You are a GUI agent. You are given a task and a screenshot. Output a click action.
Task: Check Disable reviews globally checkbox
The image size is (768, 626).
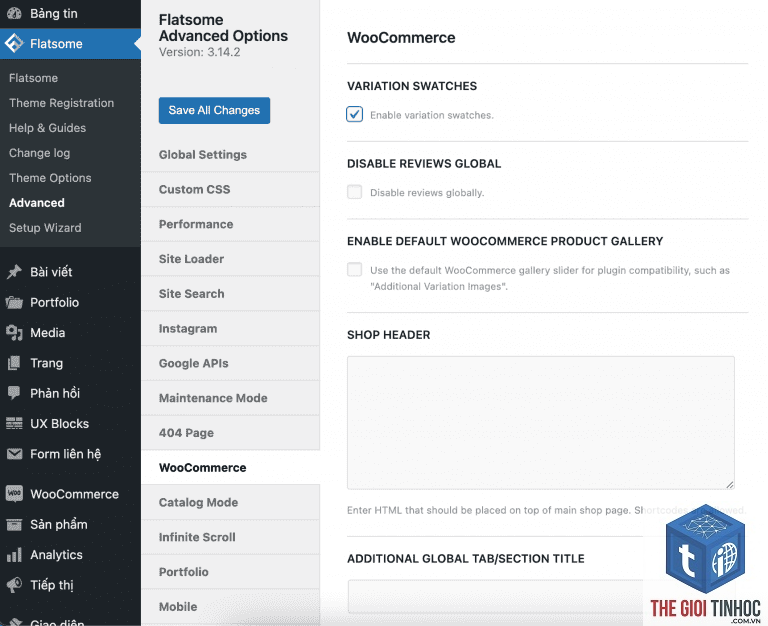355,192
